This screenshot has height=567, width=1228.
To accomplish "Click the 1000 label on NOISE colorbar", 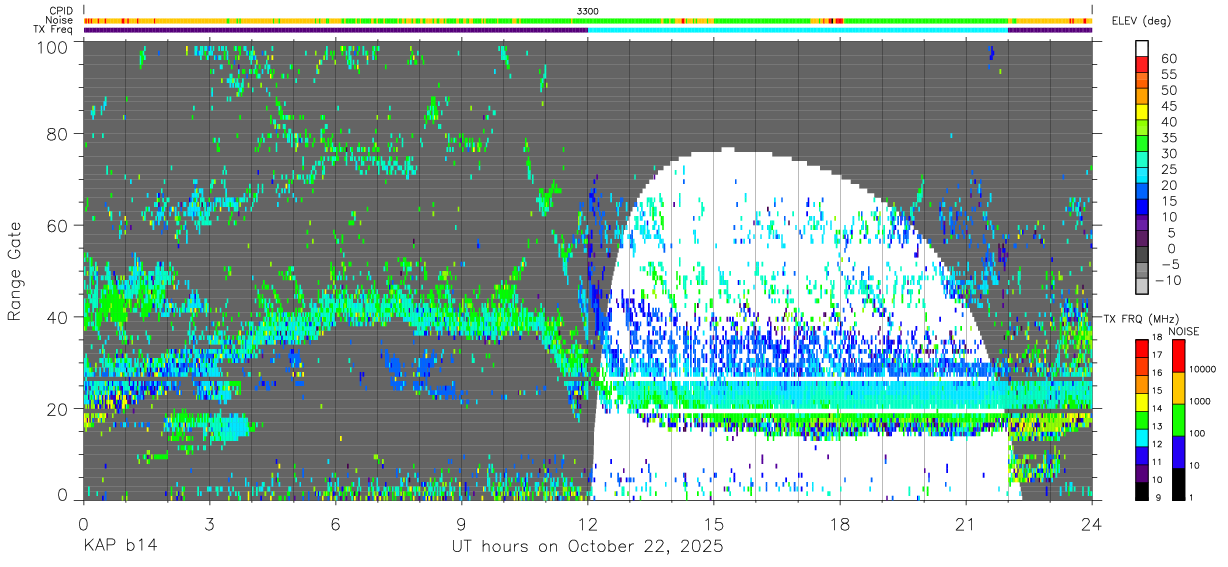I will tap(1202, 402).
